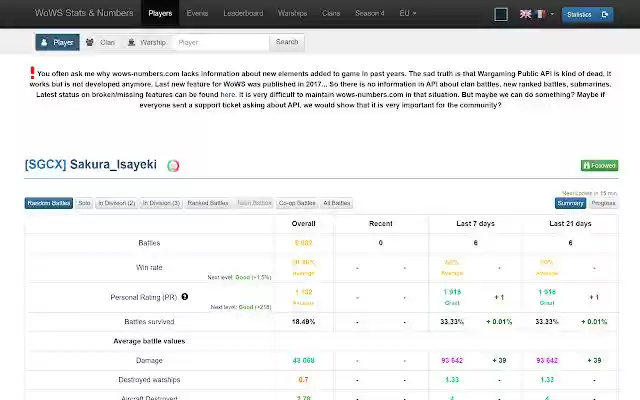The image size is (640, 400).
Task: Select the Solo battles filter
Action: 84,203
